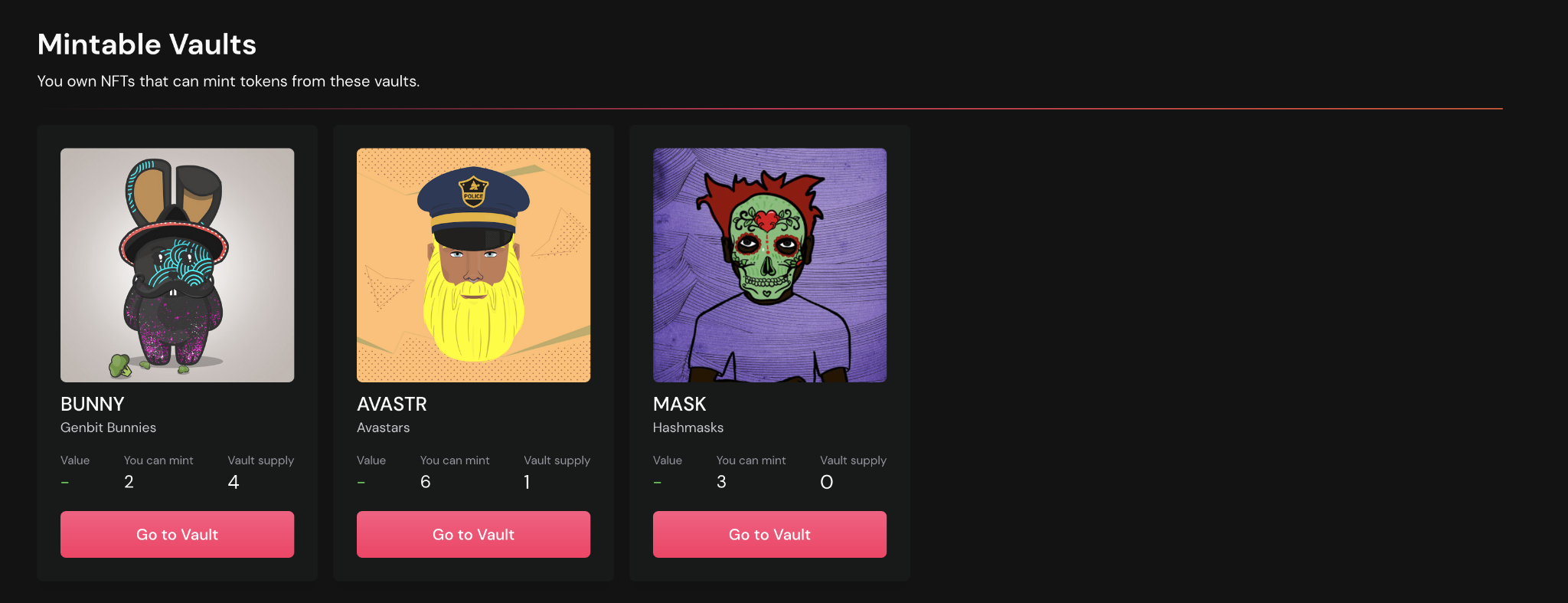The width and height of the screenshot is (1568, 603).
Task: Open the AVASTR vault via Go to Vault
Action: click(473, 534)
